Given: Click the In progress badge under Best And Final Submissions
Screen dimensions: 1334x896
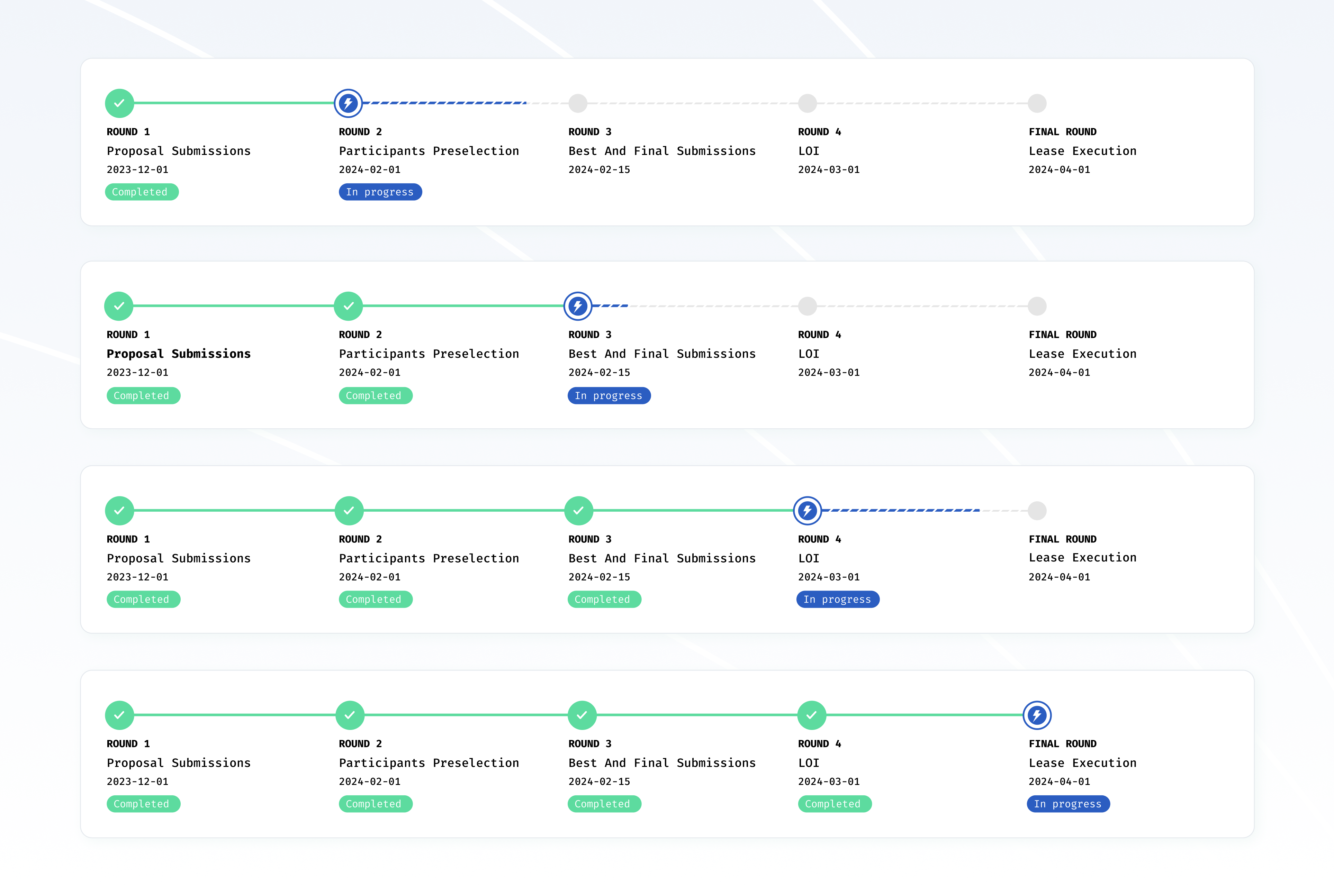Looking at the screenshot, I should pyautogui.click(x=609, y=395).
